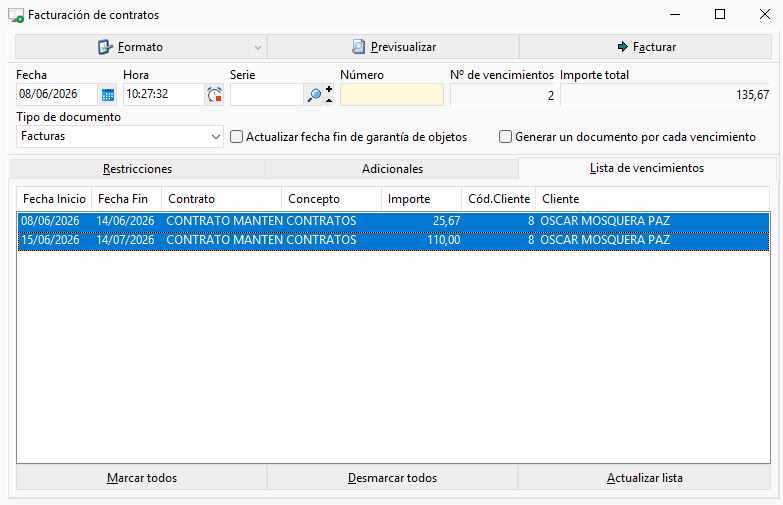Check Generar un documento por cada vencimiento
The width and height of the screenshot is (783, 505).
coord(505,136)
